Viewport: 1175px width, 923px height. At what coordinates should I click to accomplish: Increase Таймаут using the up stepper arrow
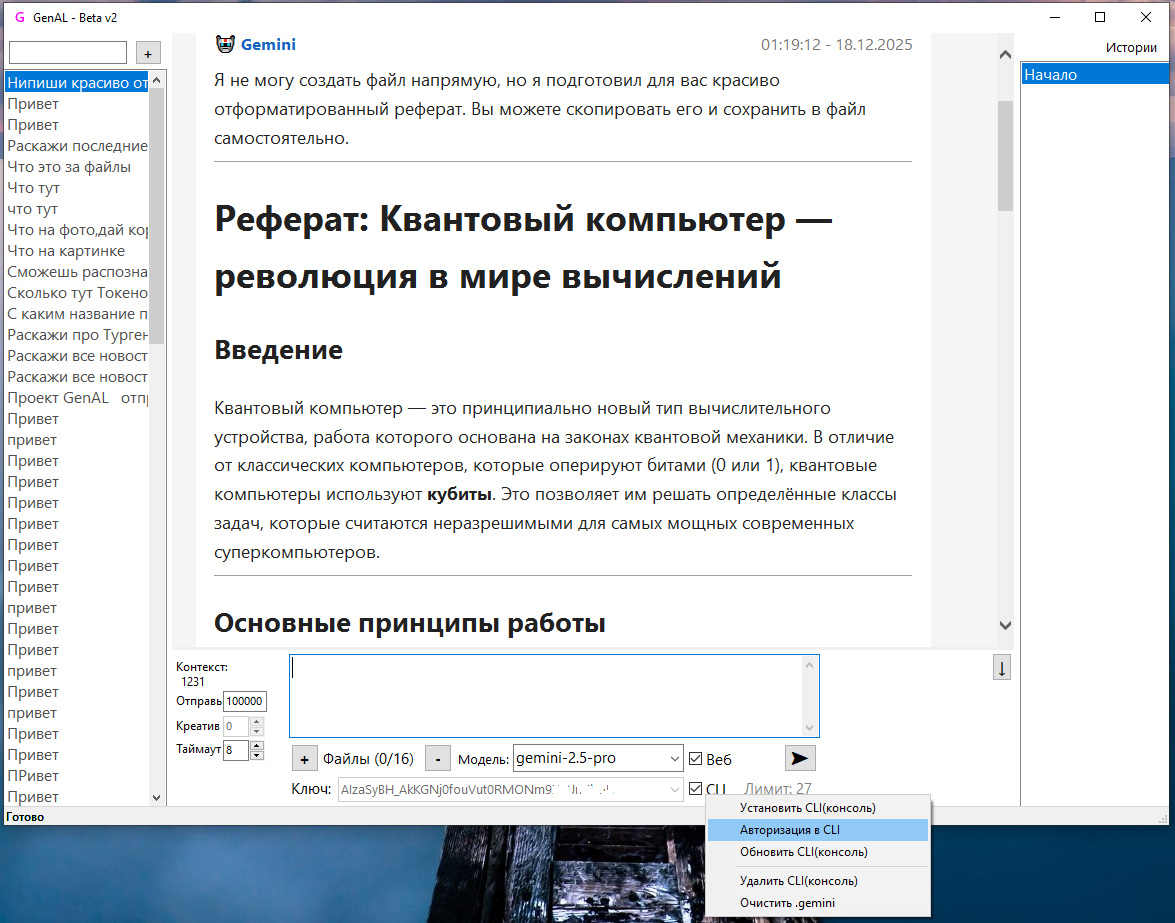click(257, 744)
